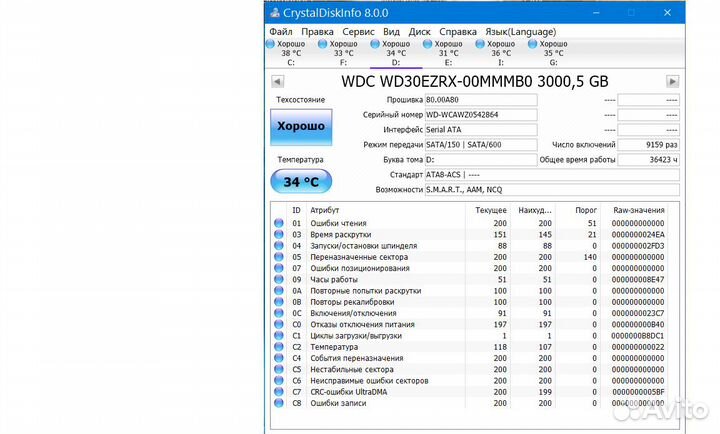Viewport: 720px width, 434px height.
Task: Click the transfer mode field SATA/150 | SATA/600
Action: click(481, 145)
